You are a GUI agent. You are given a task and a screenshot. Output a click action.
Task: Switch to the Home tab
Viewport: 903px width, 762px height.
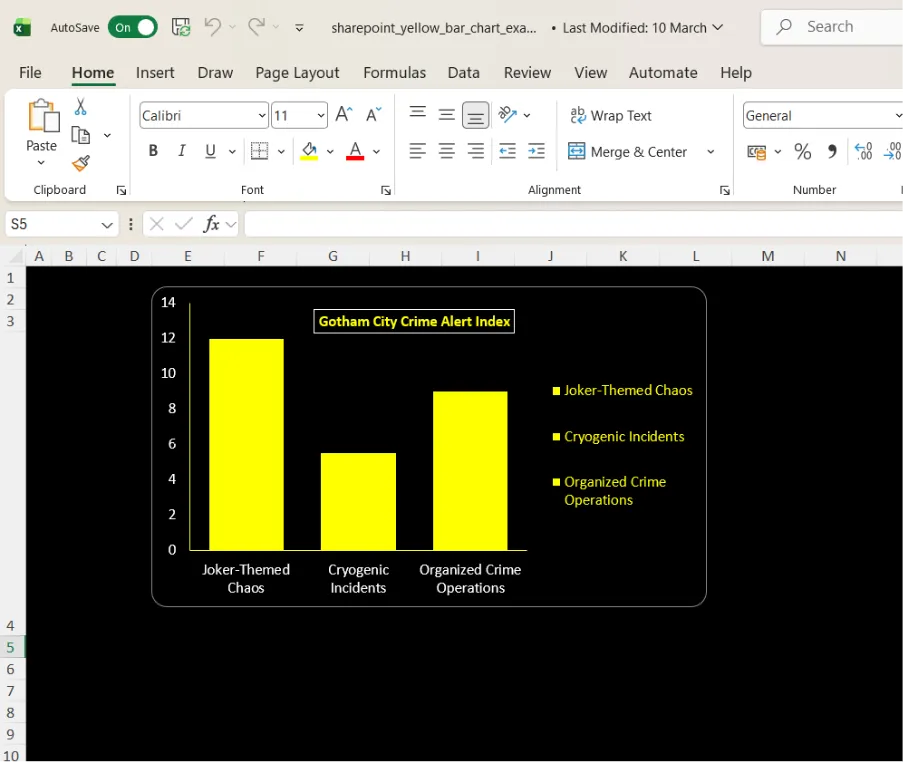click(x=93, y=73)
